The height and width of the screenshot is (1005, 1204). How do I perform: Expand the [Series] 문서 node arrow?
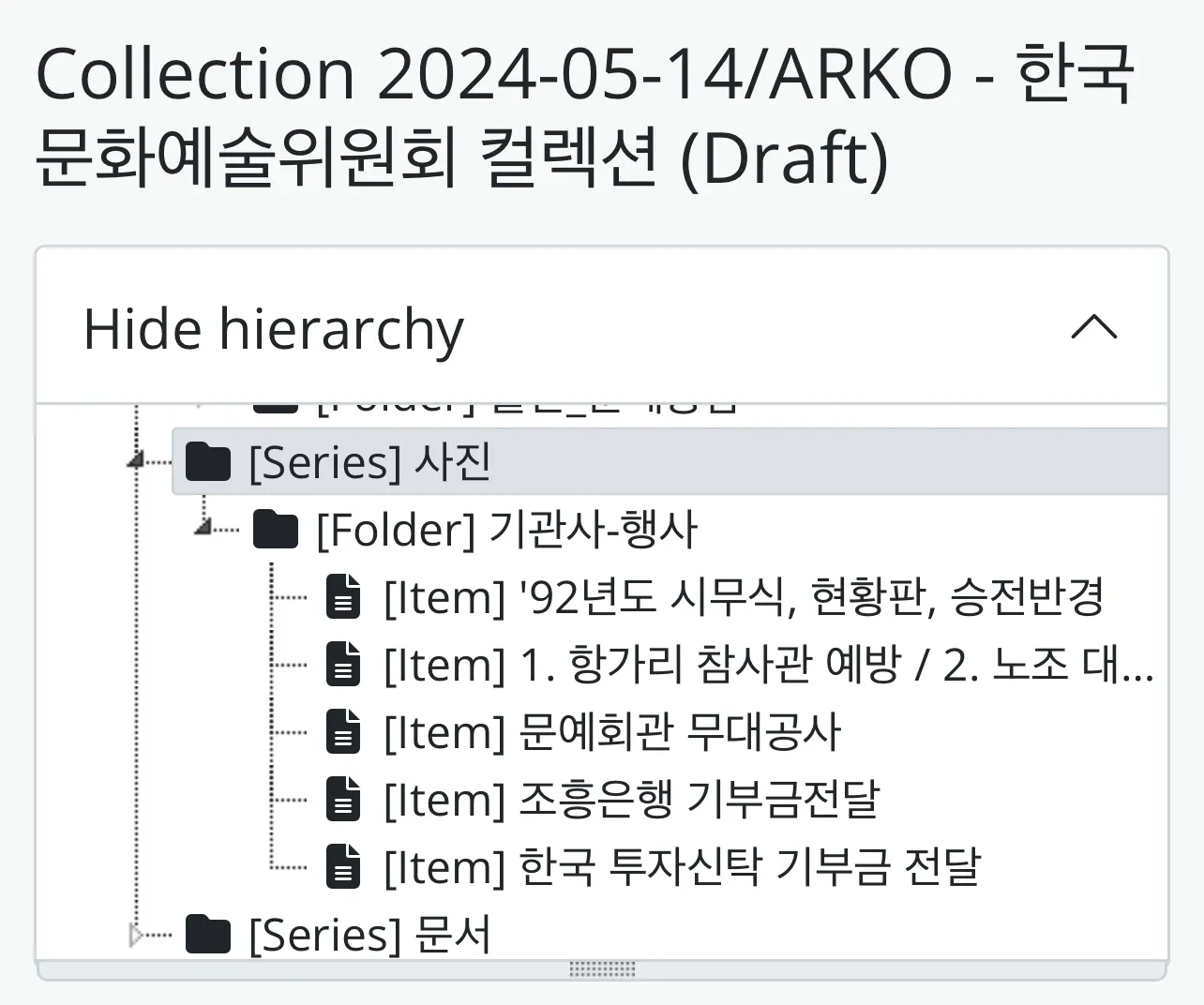pos(137,935)
